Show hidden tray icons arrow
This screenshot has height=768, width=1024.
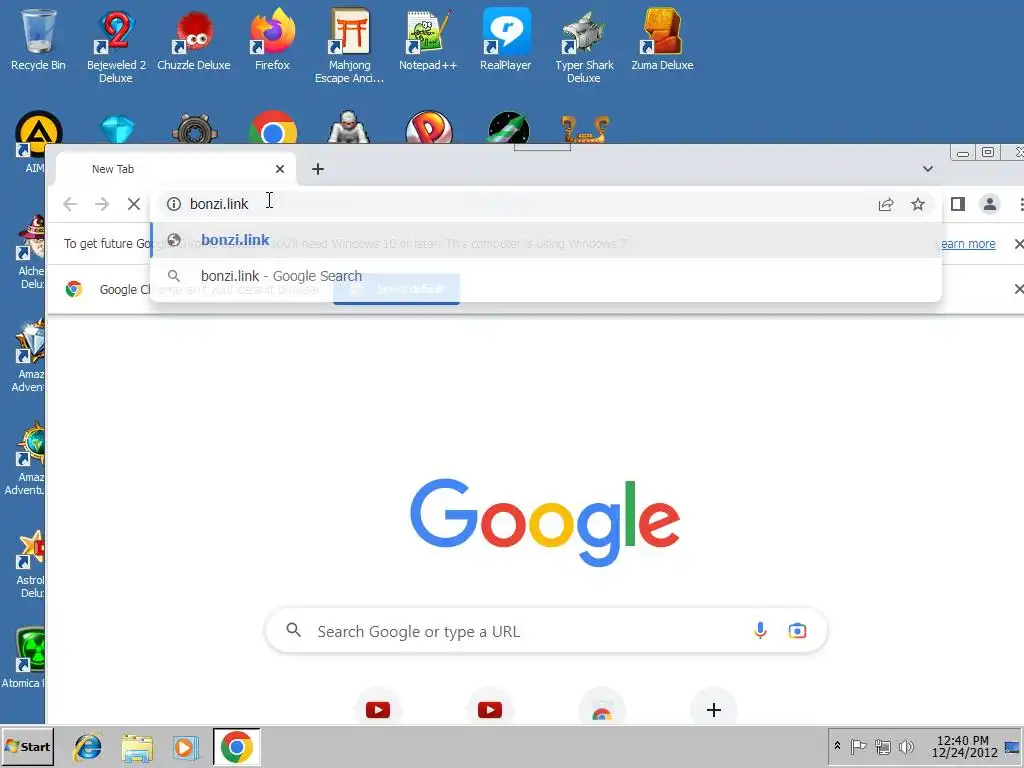(x=837, y=746)
